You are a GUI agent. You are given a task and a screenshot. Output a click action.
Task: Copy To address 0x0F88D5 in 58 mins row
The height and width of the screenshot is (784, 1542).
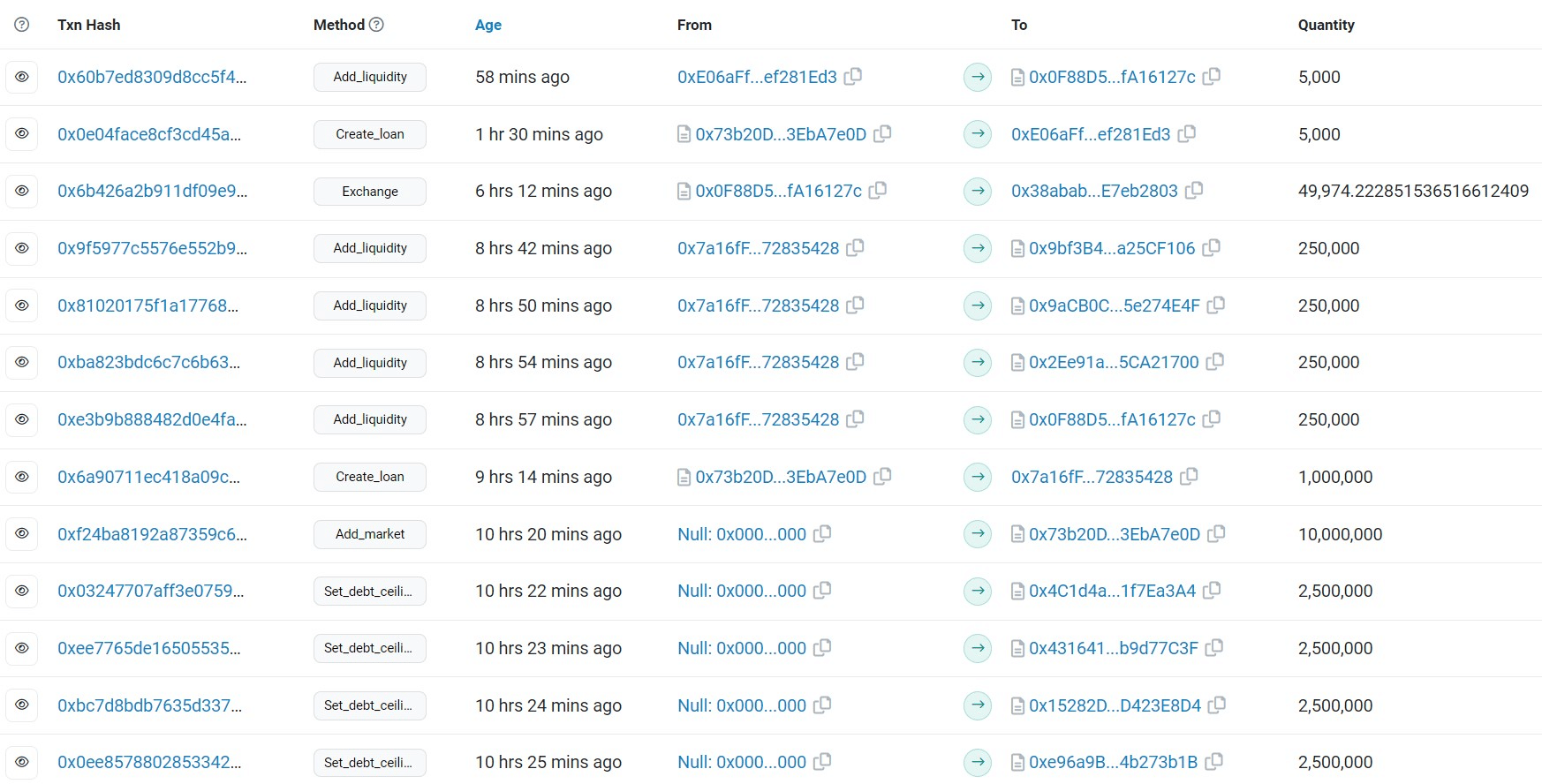[x=1212, y=77]
